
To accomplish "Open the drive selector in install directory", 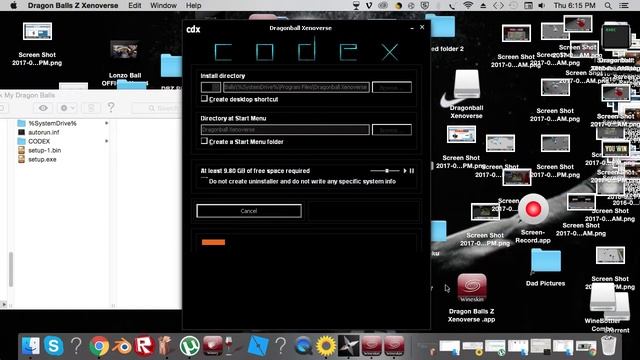I will (x=211, y=87).
